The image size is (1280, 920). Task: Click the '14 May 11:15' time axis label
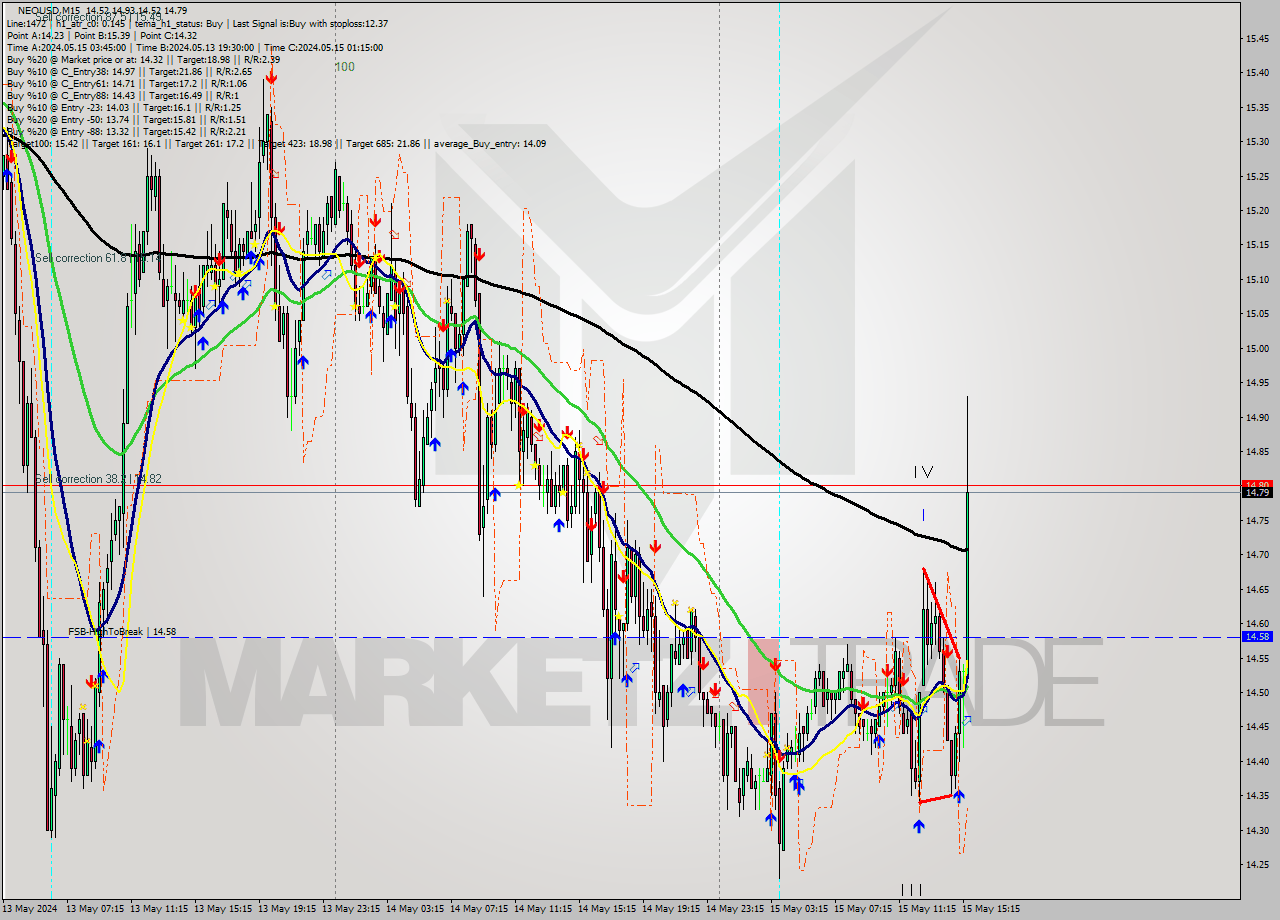click(543, 909)
